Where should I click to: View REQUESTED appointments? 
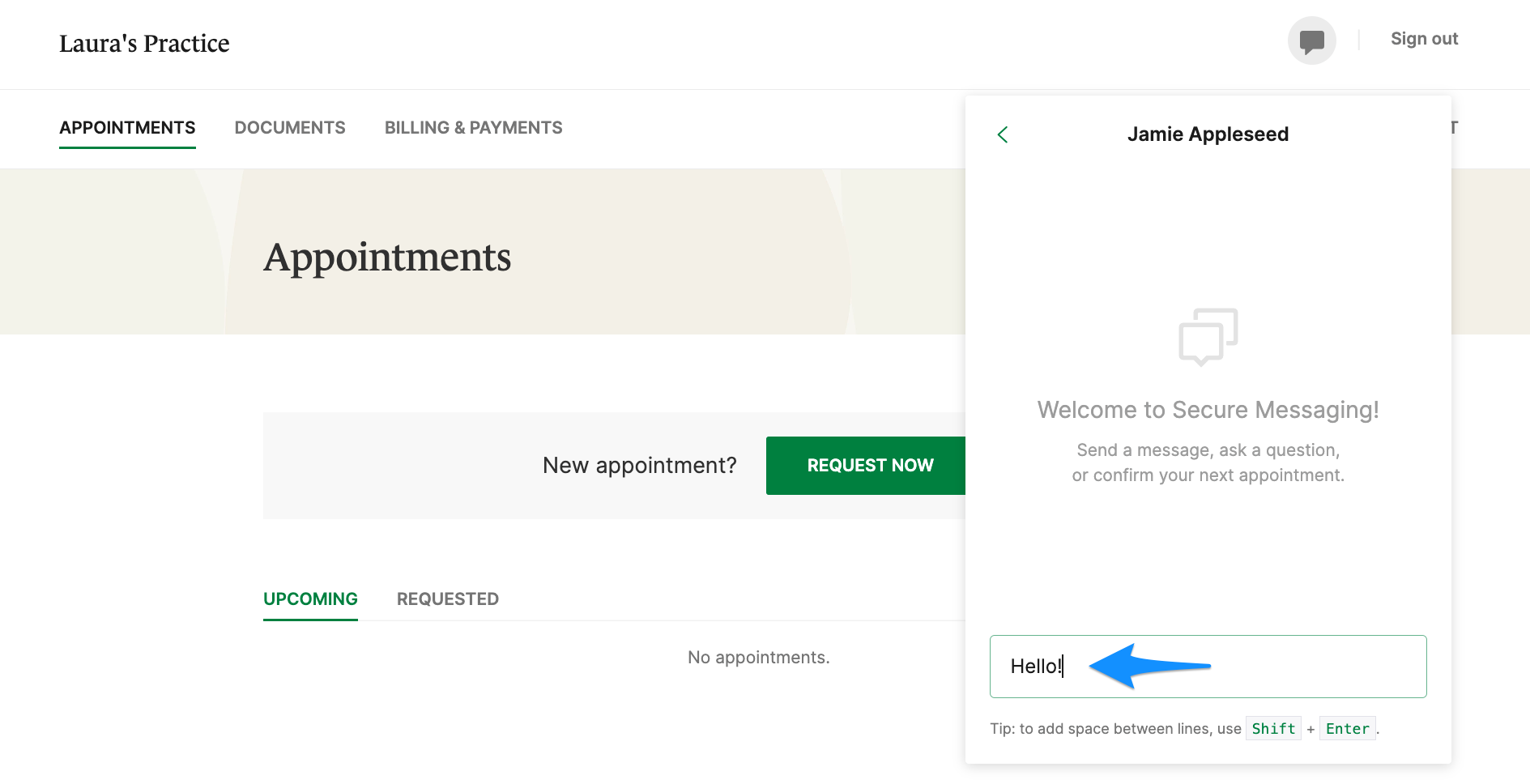pos(446,599)
